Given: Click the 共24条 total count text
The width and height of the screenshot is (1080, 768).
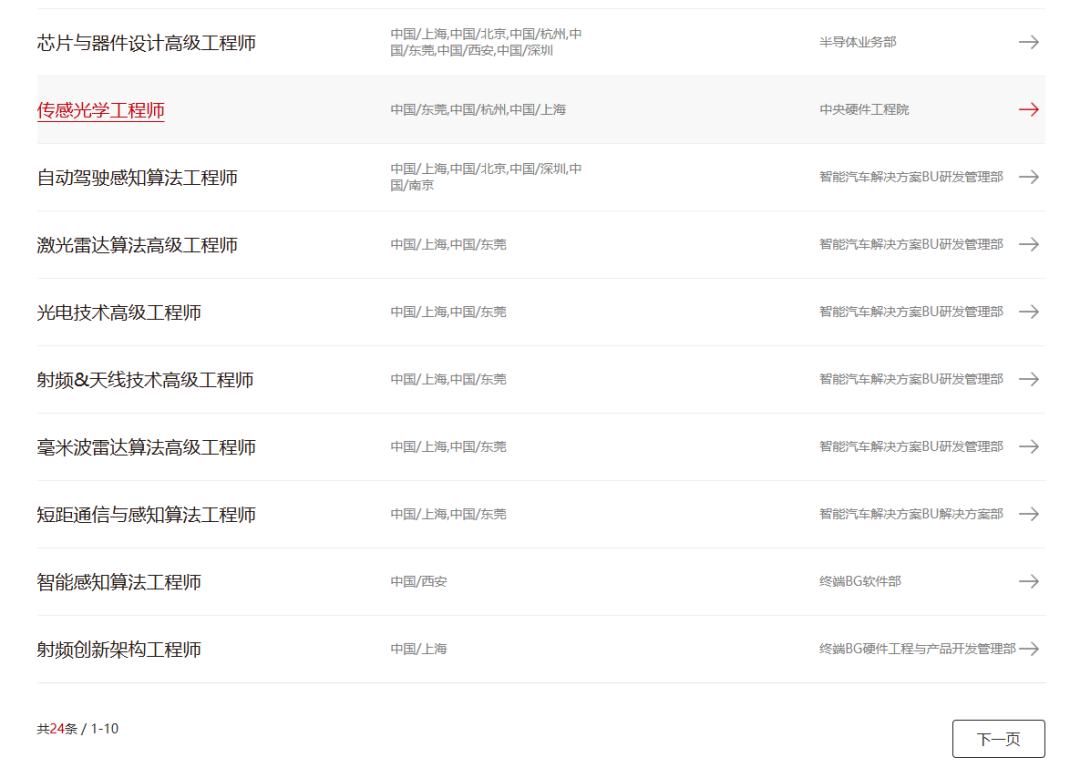Looking at the screenshot, I should (x=57, y=729).
